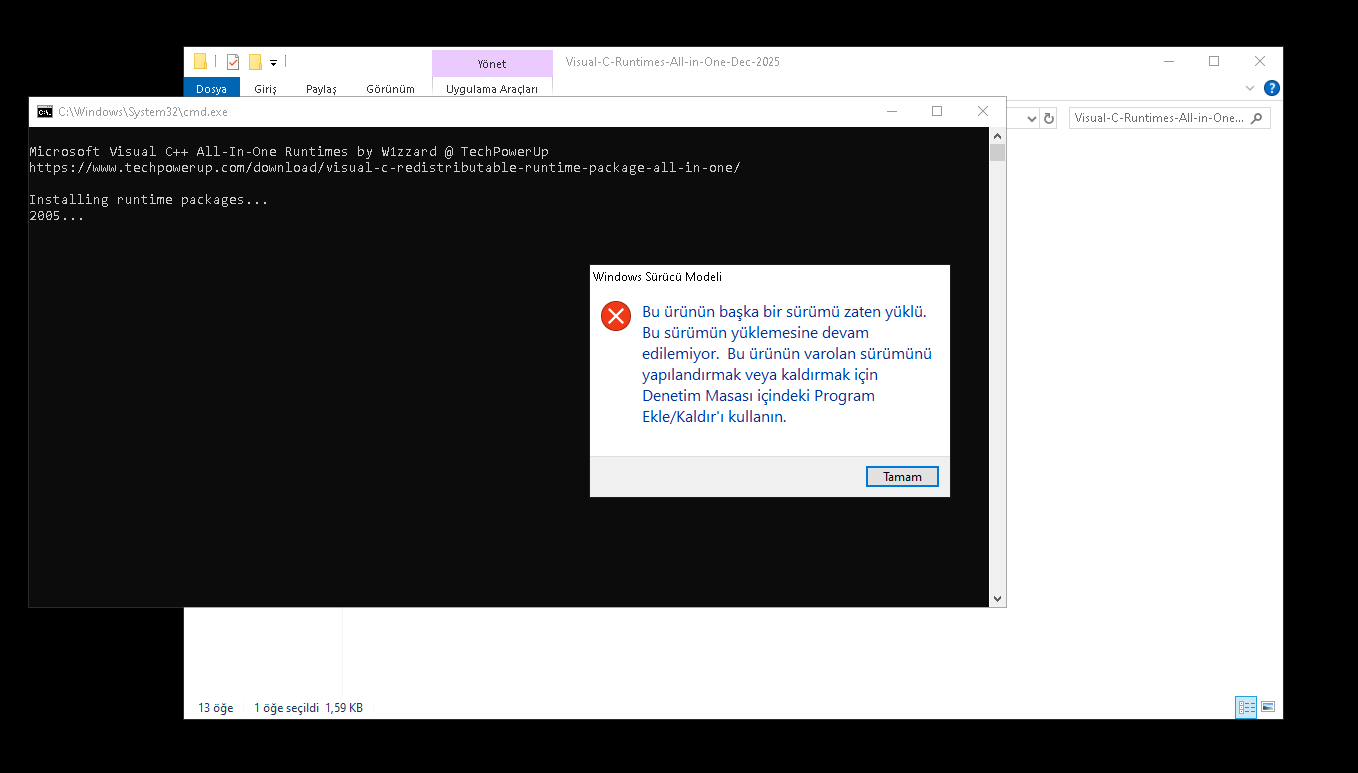Click the 'Windows Sürücü Modeli' dialog title
Viewport: 1358px width, 773px height.
657,277
